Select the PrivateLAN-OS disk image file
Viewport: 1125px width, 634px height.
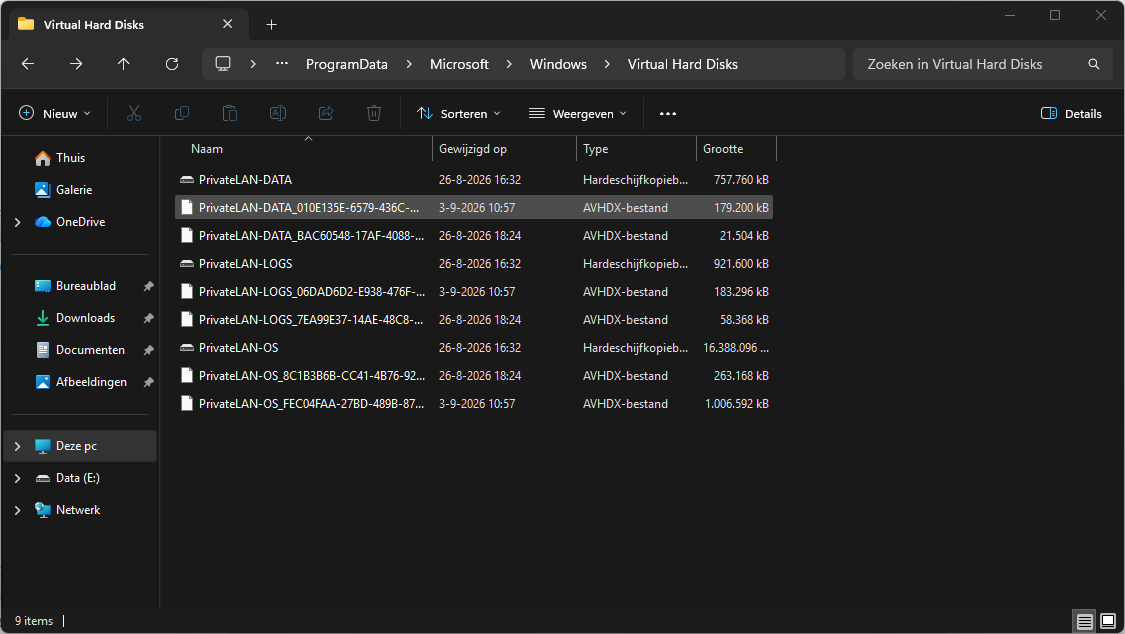click(x=474, y=348)
